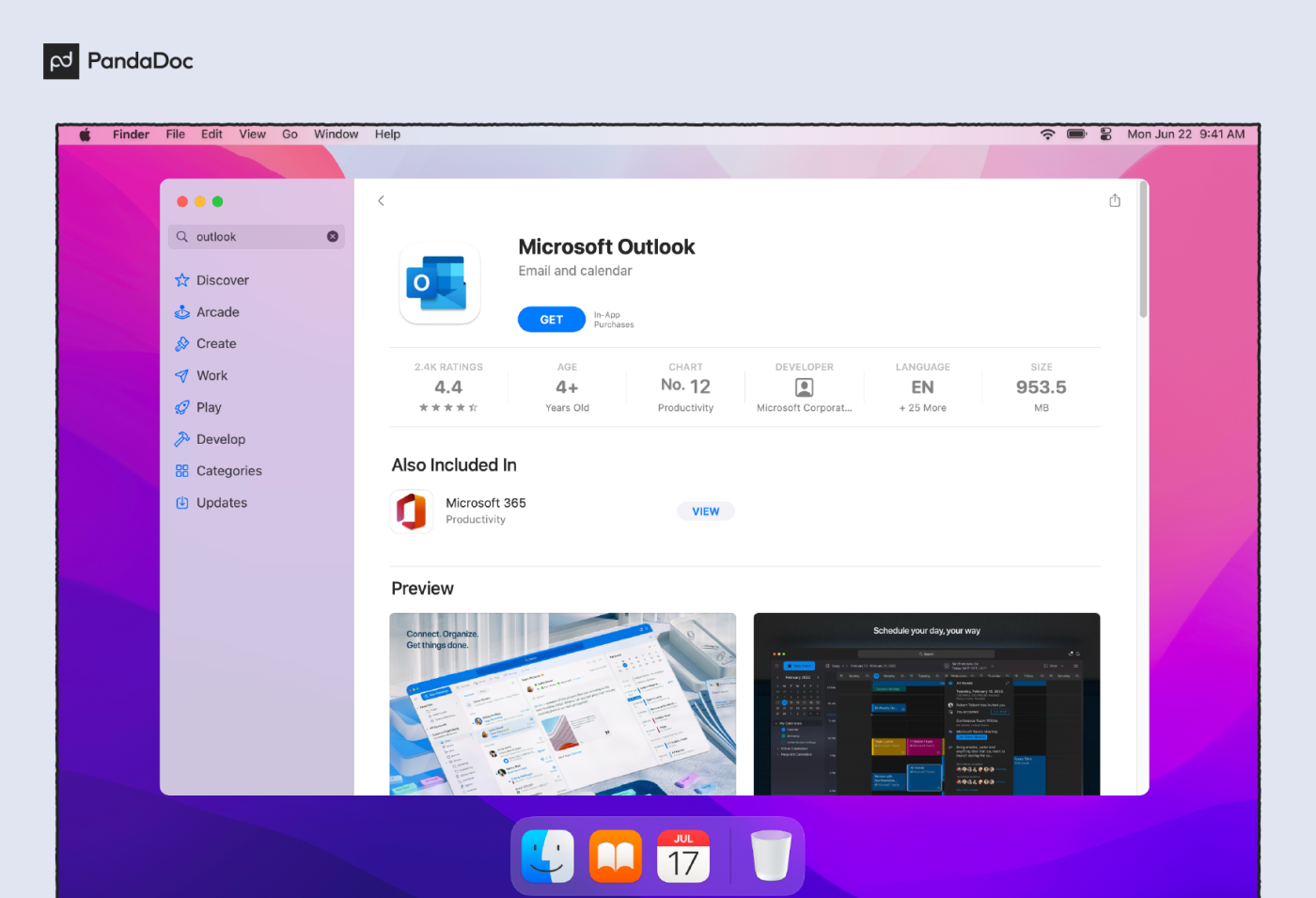Click the back chevron in App Store

pos(381,200)
